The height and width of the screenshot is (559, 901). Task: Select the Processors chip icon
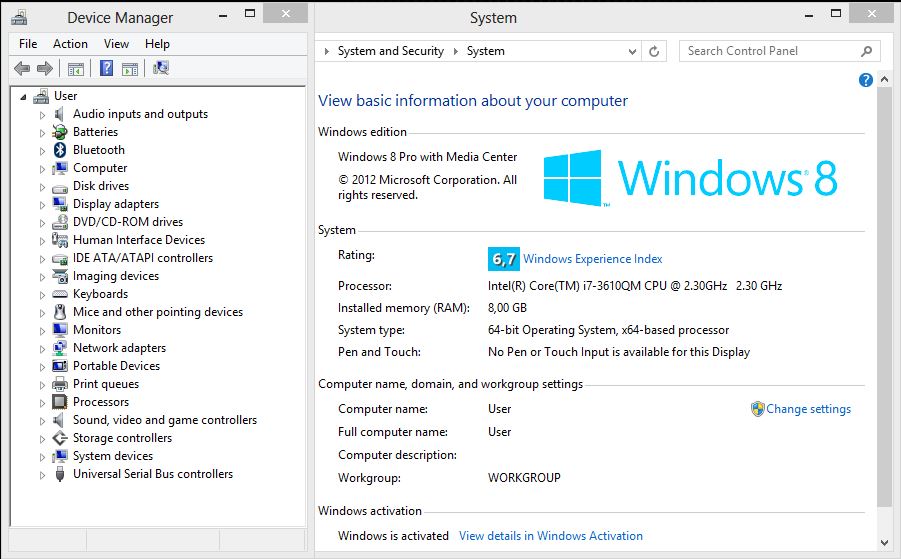[60, 402]
